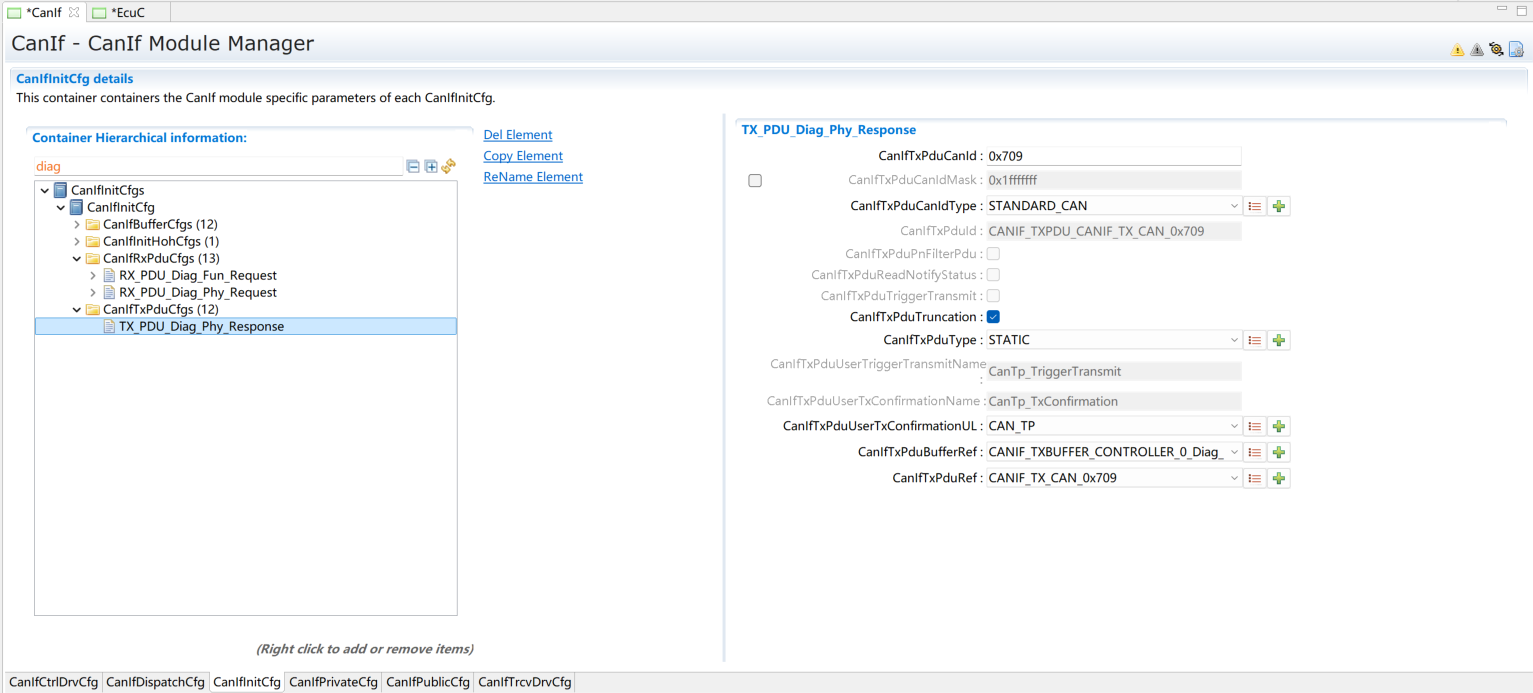Open the CanIfTxPduUserTxConfirmationUL dropdown
The height and width of the screenshot is (693, 1533).
(1113, 426)
